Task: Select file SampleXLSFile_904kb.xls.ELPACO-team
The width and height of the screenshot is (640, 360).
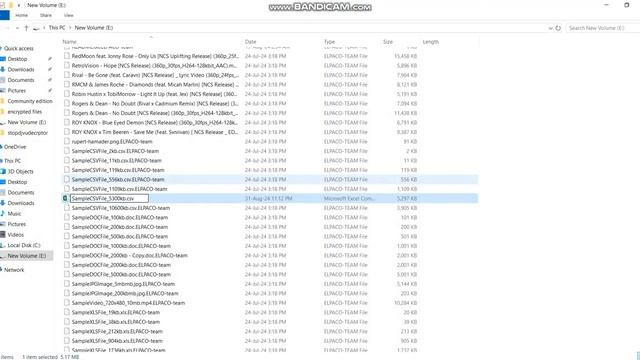Action: pyautogui.click(x=117, y=341)
